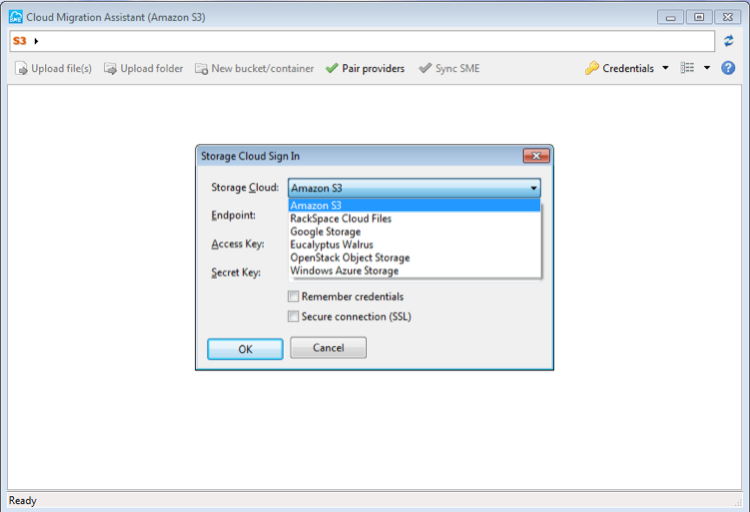
Task: Click the S3 breadcrumb root
Action: (20, 41)
